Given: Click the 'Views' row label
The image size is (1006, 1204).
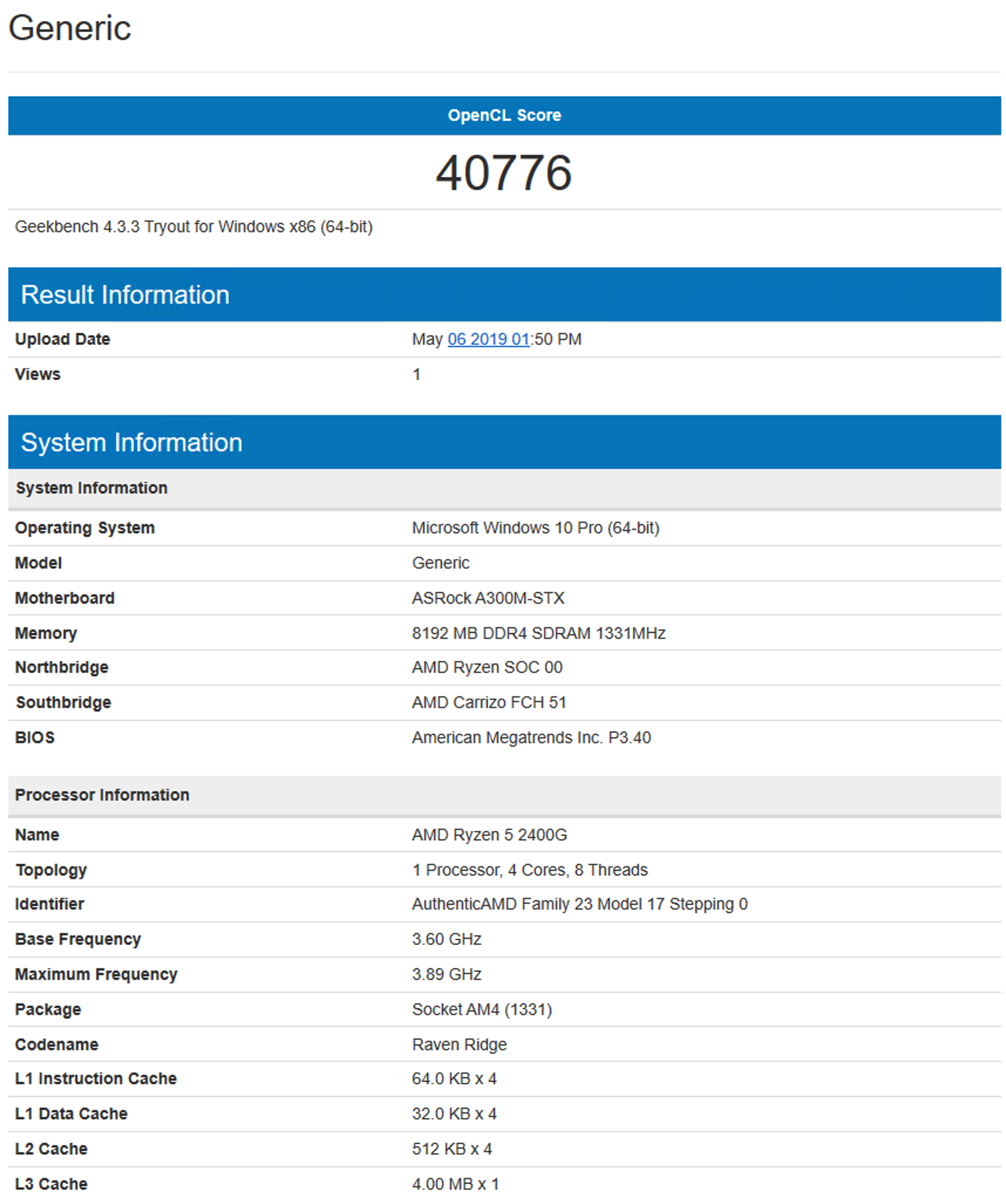Looking at the screenshot, I should tap(38, 375).
